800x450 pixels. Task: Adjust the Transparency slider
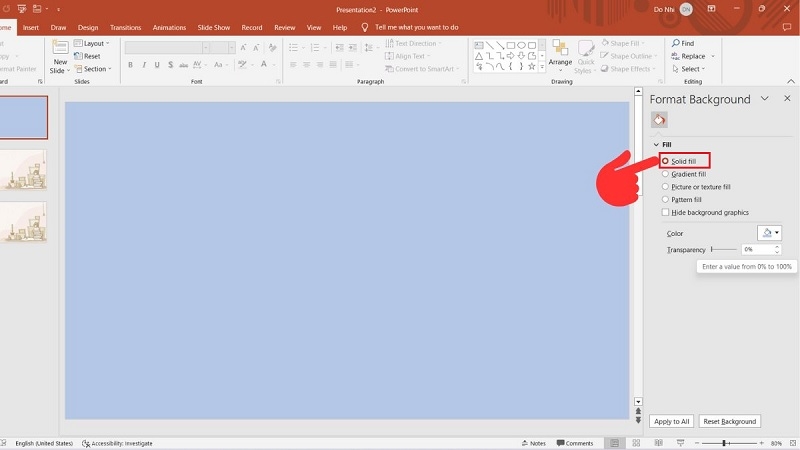tap(723, 249)
